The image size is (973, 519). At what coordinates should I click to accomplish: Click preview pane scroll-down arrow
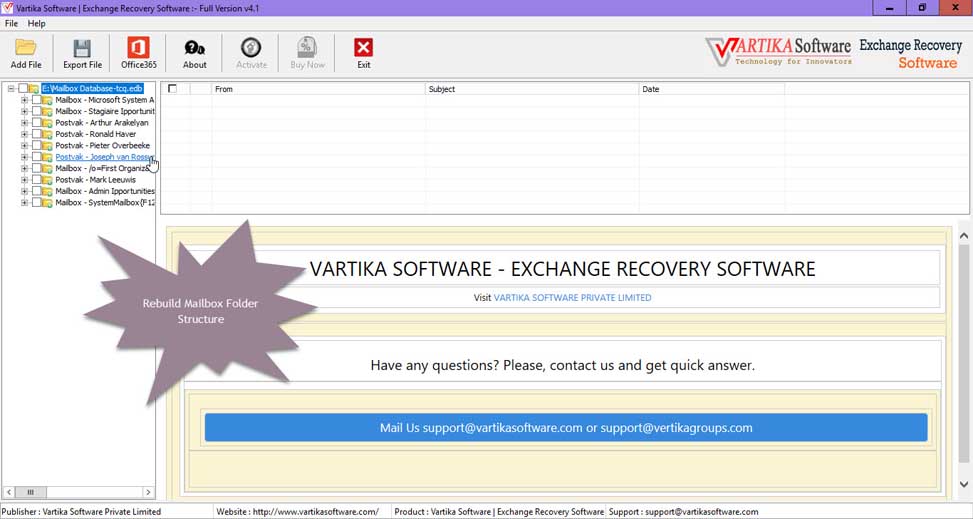click(964, 484)
